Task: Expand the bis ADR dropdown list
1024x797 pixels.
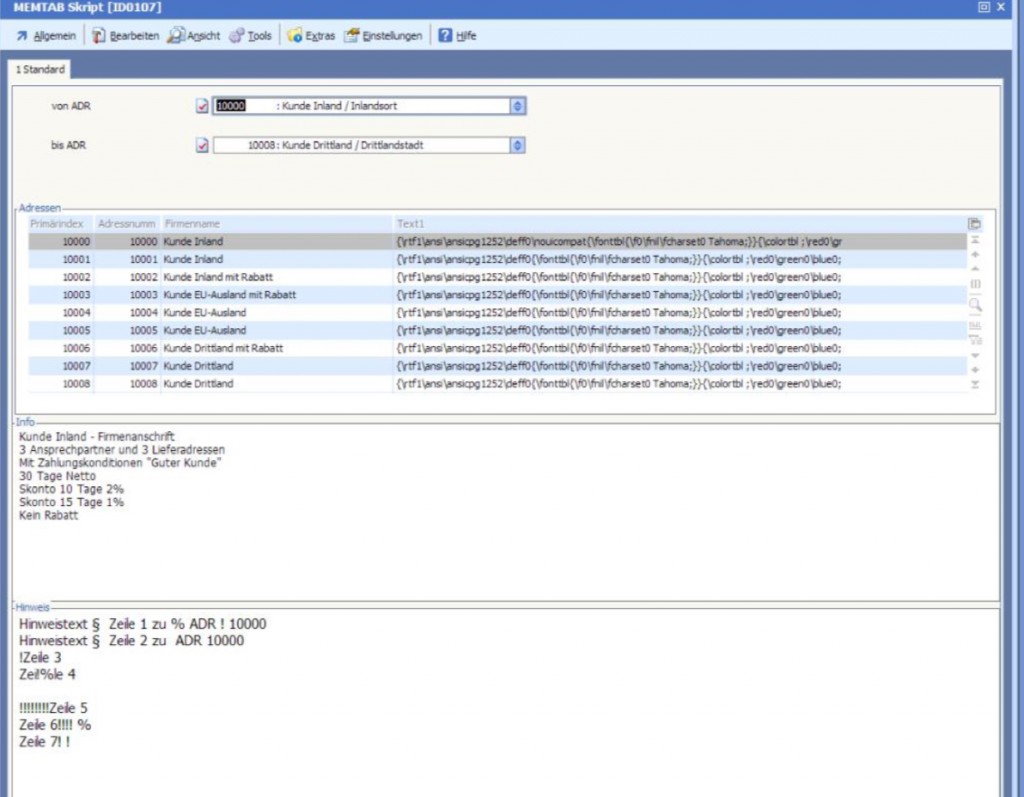Action: (x=517, y=146)
